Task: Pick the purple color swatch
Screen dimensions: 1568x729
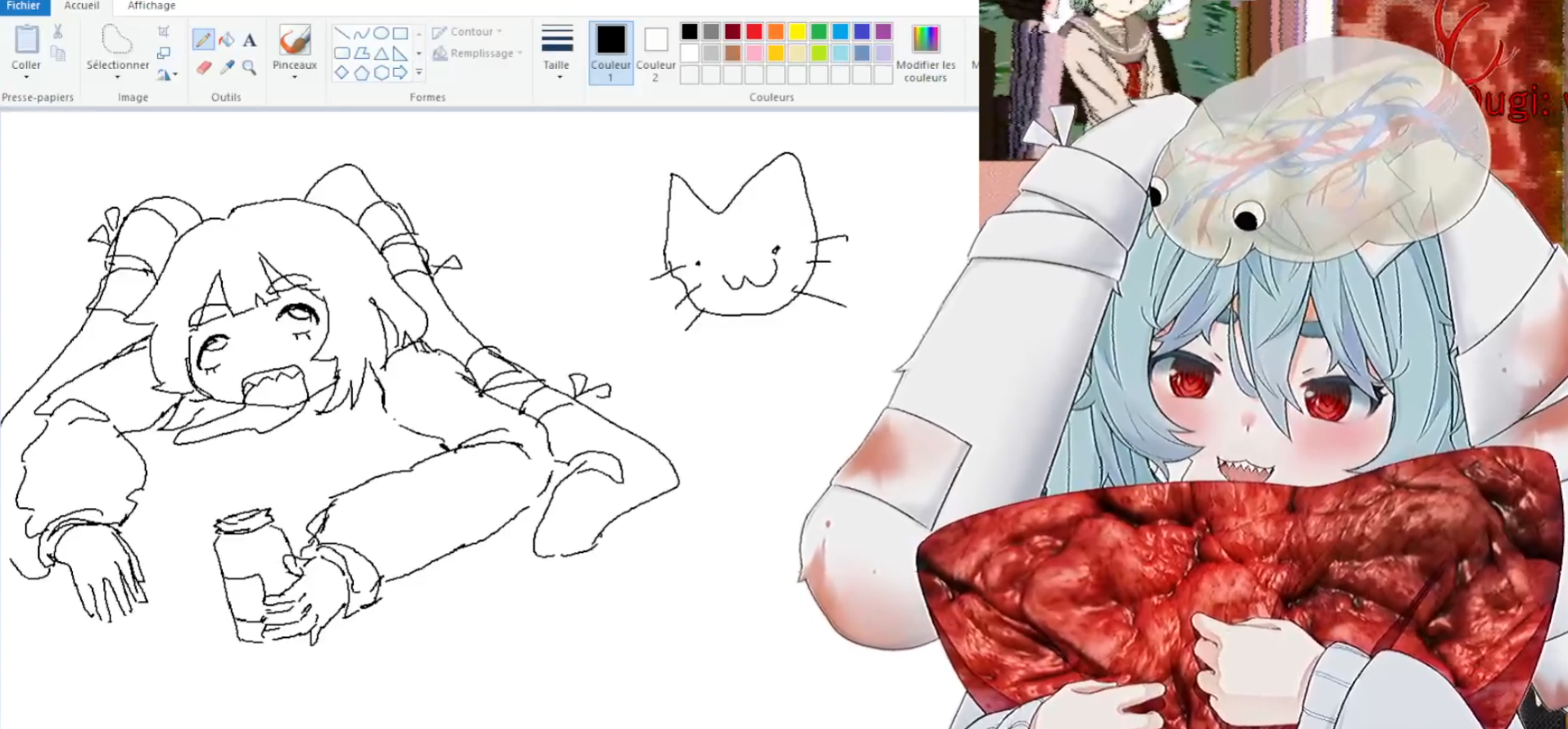Action: click(x=883, y=32)
